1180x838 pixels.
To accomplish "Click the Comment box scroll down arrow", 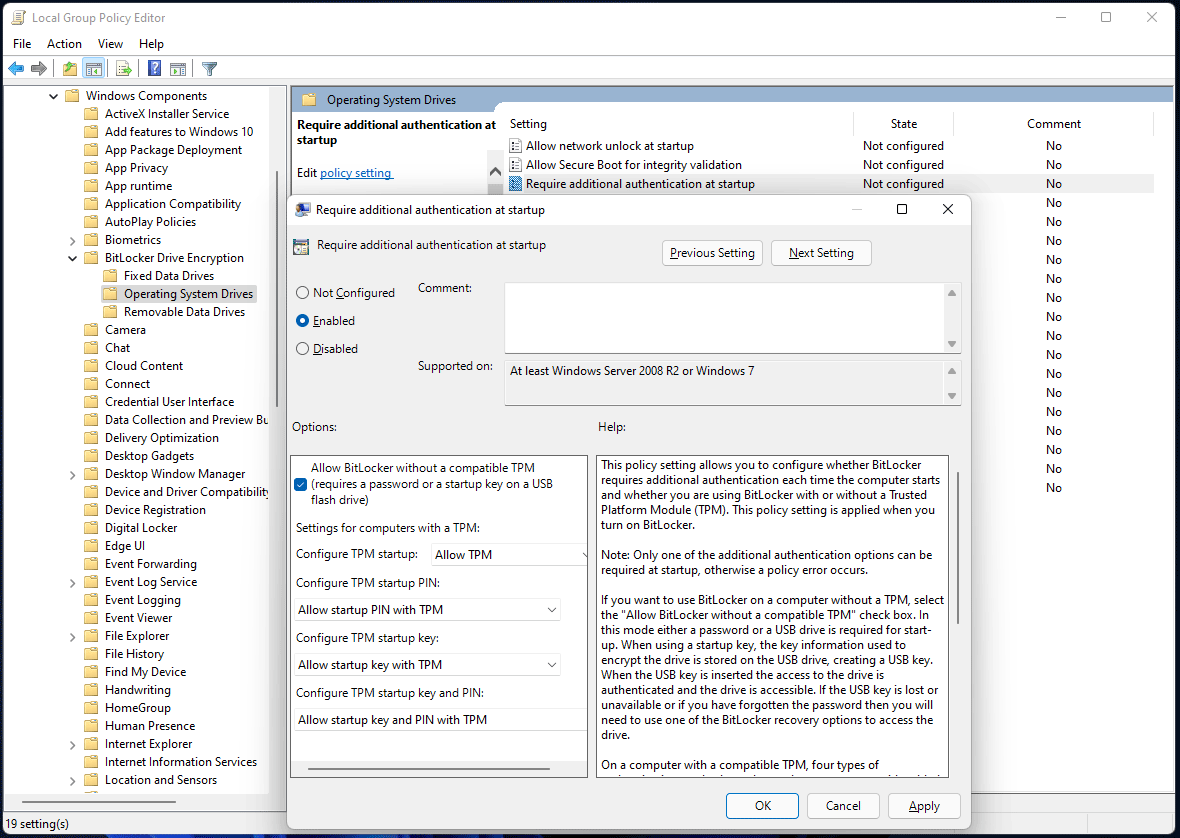I will click(952, 344).
